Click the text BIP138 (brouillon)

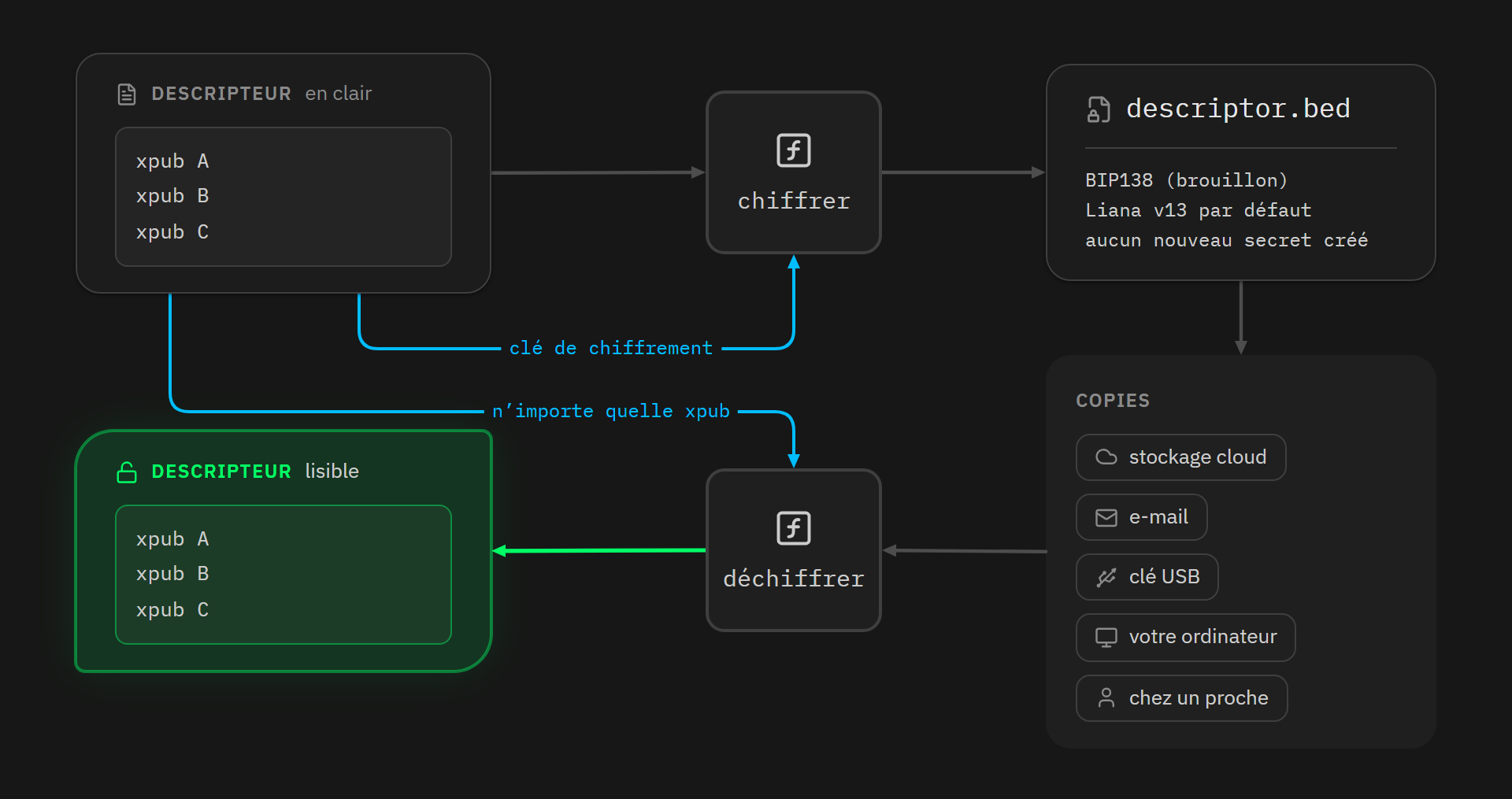pyautogui.click(x=1186, y=180)
